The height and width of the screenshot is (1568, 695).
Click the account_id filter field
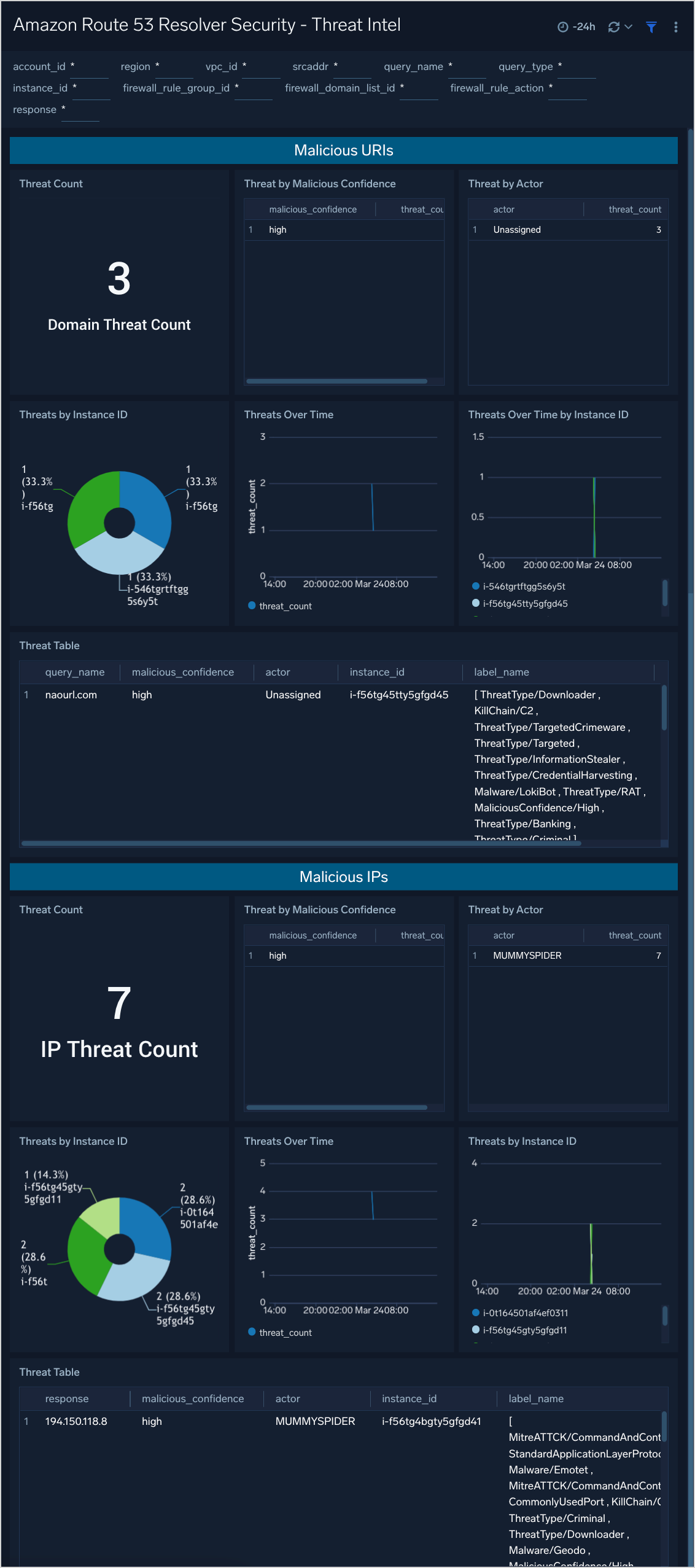point(90,67)
